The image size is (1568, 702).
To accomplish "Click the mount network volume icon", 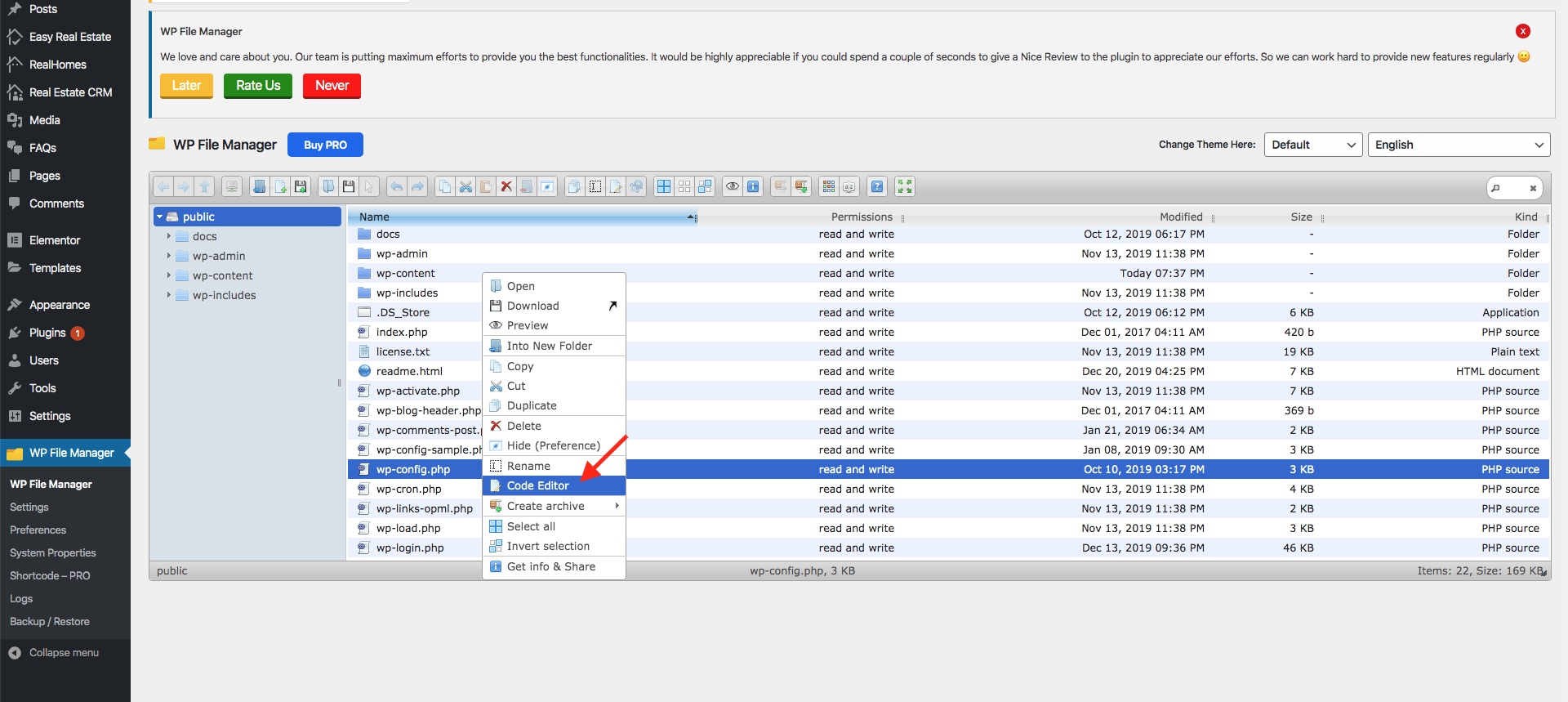I will point(232,186).
